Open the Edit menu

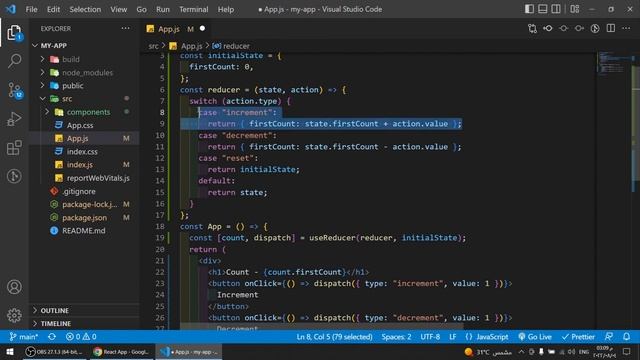(x=53, y=9)
